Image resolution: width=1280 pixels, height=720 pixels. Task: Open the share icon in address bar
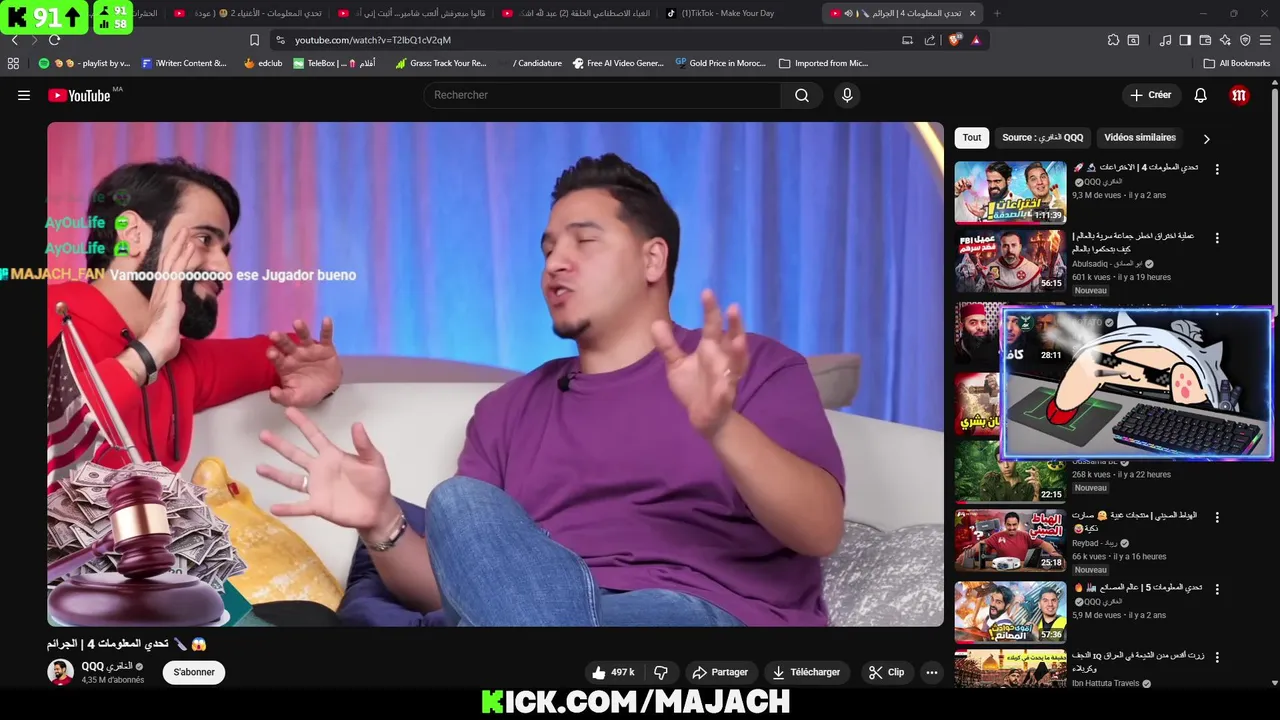pyautogui.click(x=930, y=40)
